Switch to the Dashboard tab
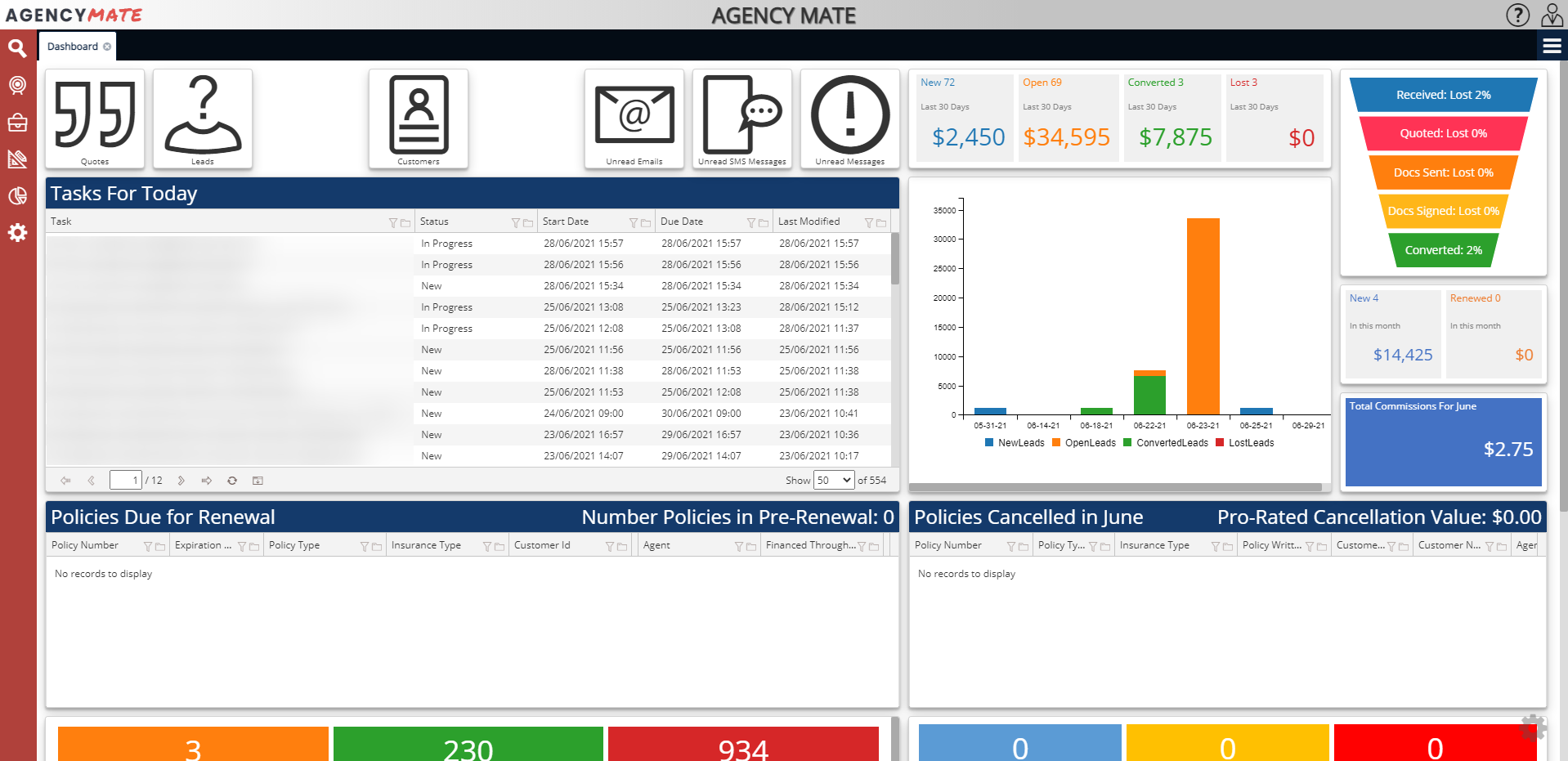The width and height of the screenshot is (1568, 761). (x=72, y=46)
